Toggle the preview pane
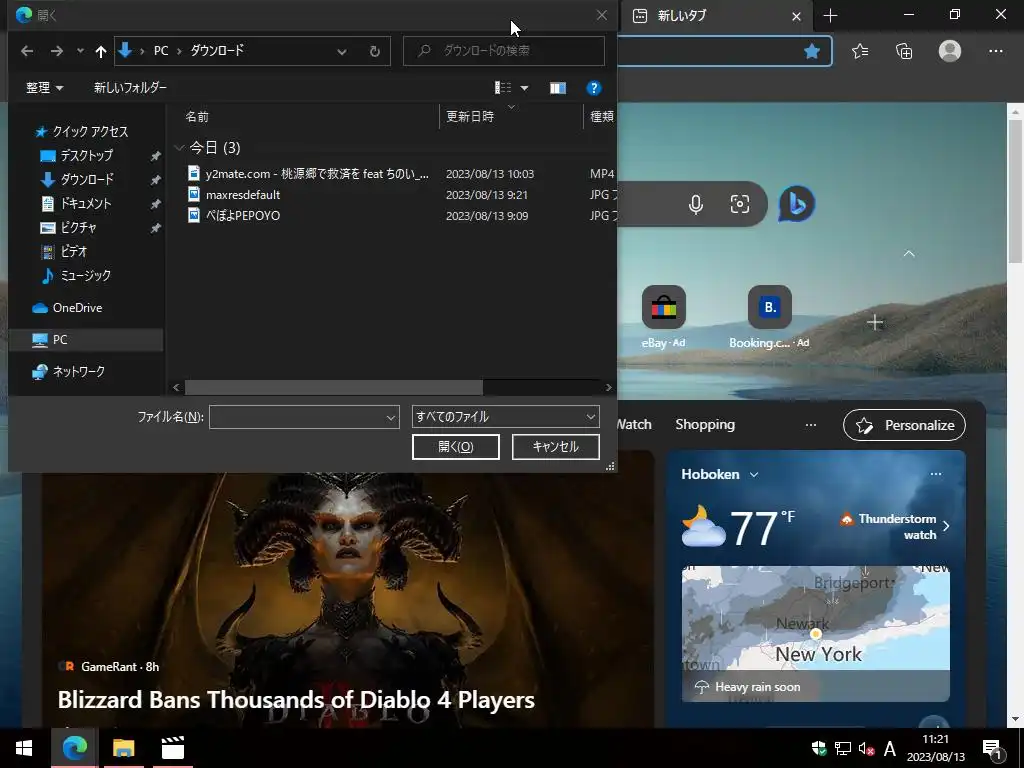The height and width of the screenshot is (768, 1024). pos(558,88)
